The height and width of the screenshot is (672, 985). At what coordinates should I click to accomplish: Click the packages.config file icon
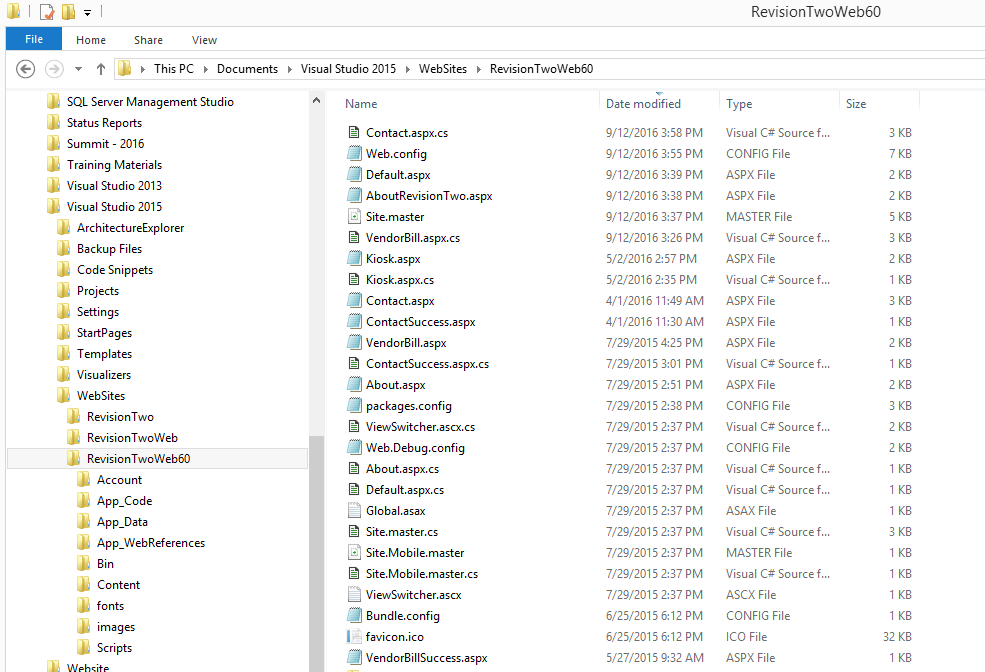coord(354,405)
